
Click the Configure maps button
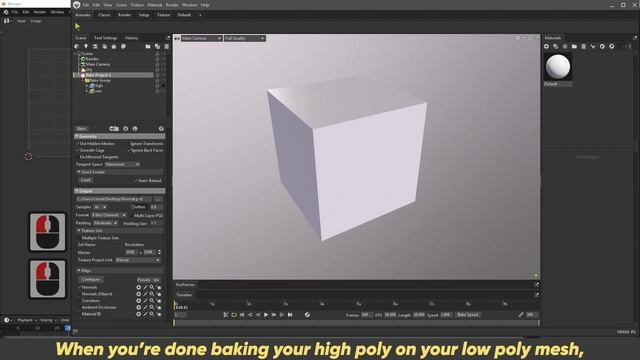tap(91, 280)
